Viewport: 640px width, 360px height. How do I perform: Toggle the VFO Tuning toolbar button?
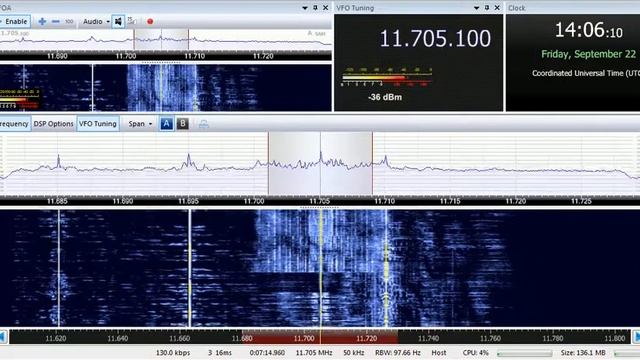point(98,124)
